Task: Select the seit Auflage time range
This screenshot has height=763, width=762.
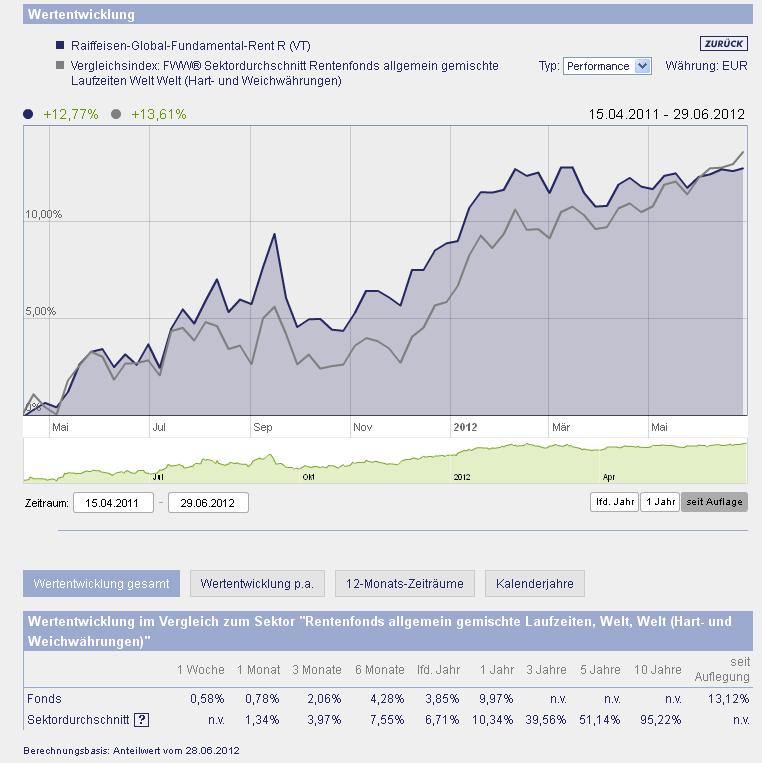Action: pyautogui.click(x=714, y=501)
